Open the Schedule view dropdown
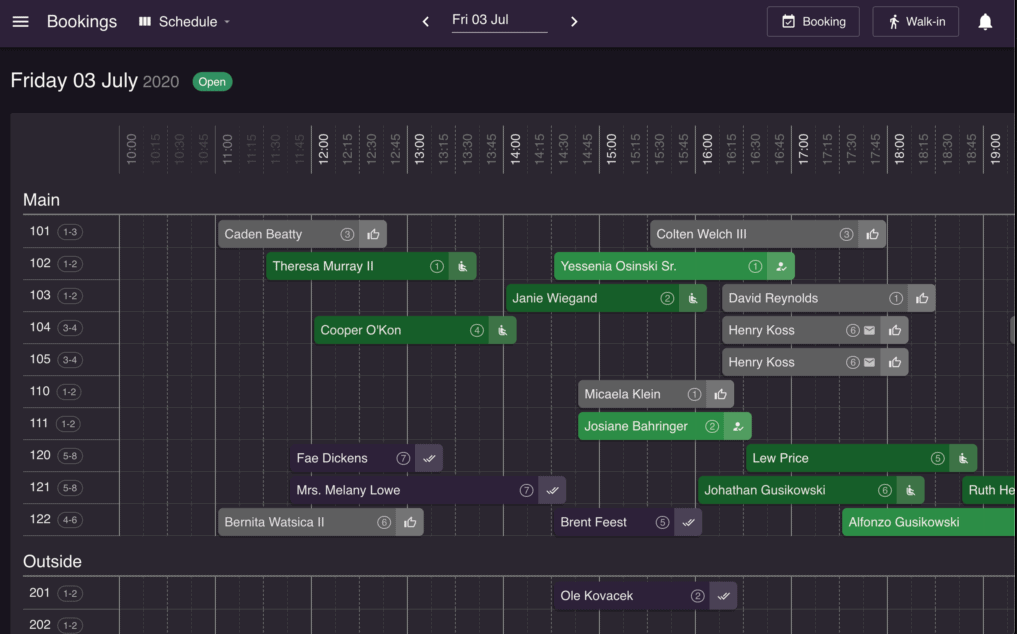This screenshot has height=634, width=1017. 185,21
